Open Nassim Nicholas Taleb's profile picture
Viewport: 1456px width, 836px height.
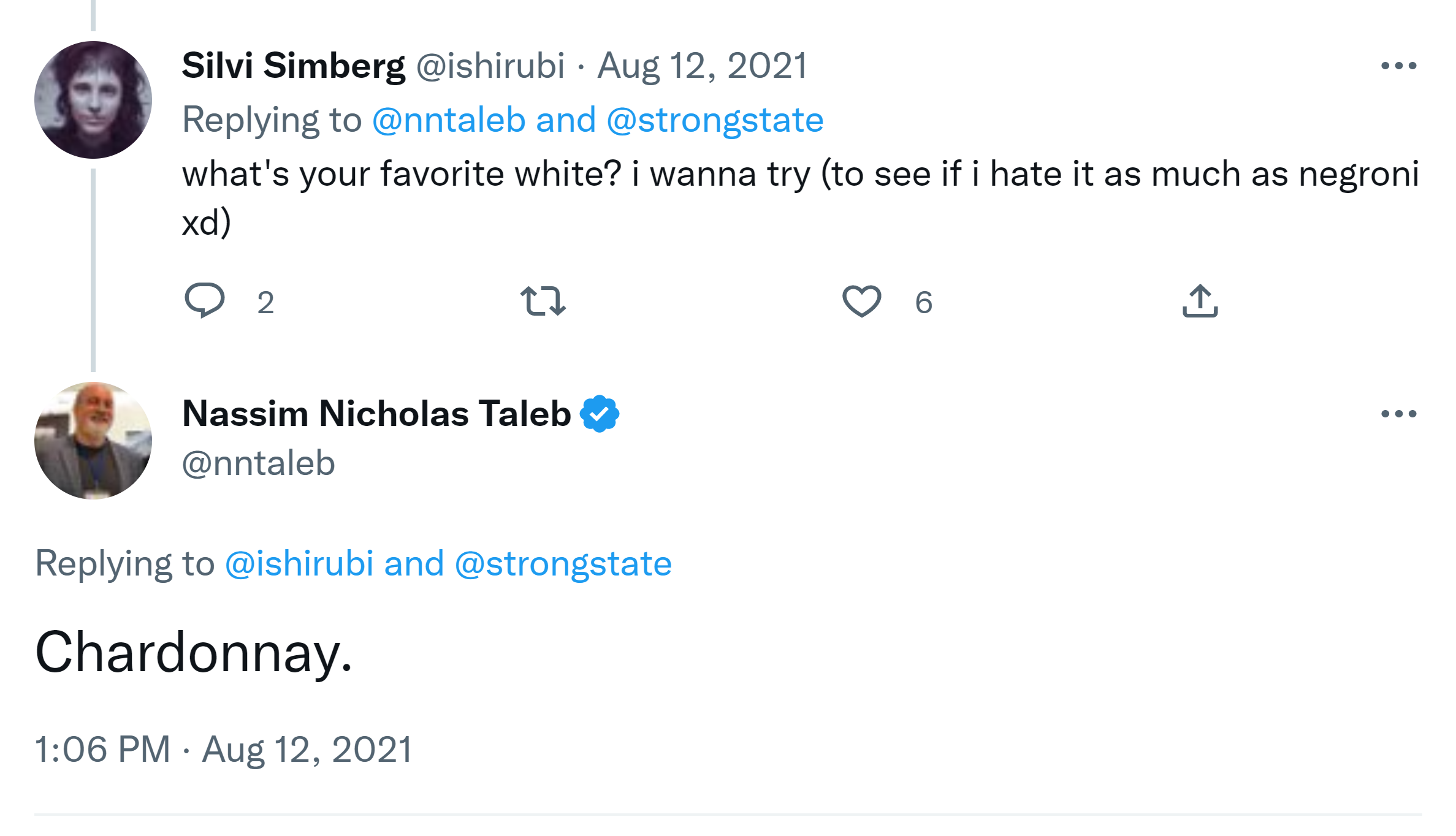click(93, 440)
